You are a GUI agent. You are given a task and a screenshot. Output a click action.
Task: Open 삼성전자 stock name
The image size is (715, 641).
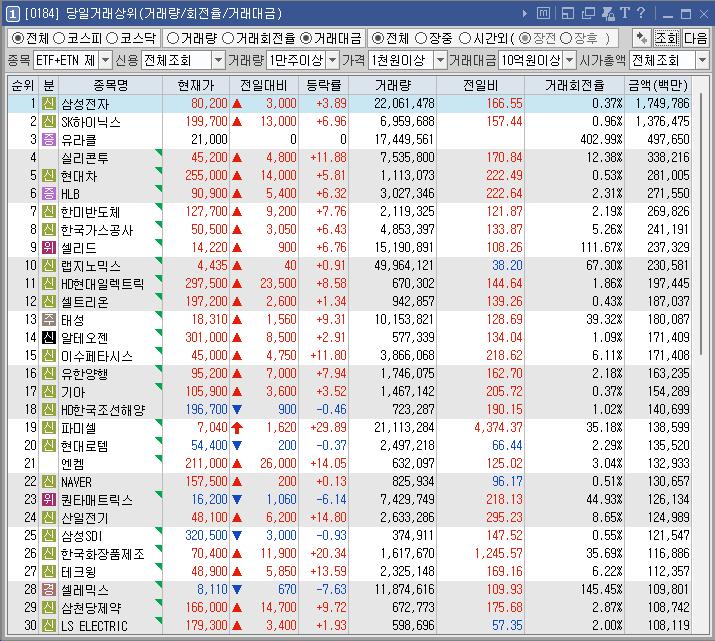(x=85, y=104)
